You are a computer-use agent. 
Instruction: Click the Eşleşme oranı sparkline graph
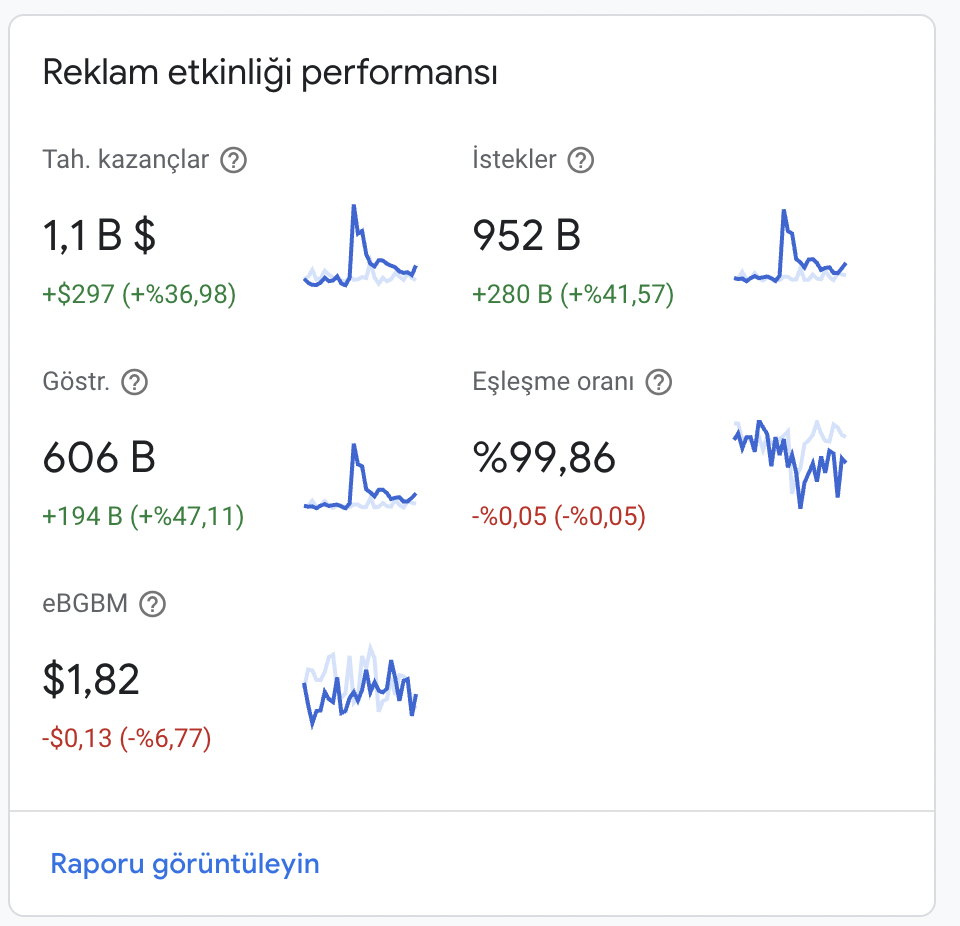(790, 464)
